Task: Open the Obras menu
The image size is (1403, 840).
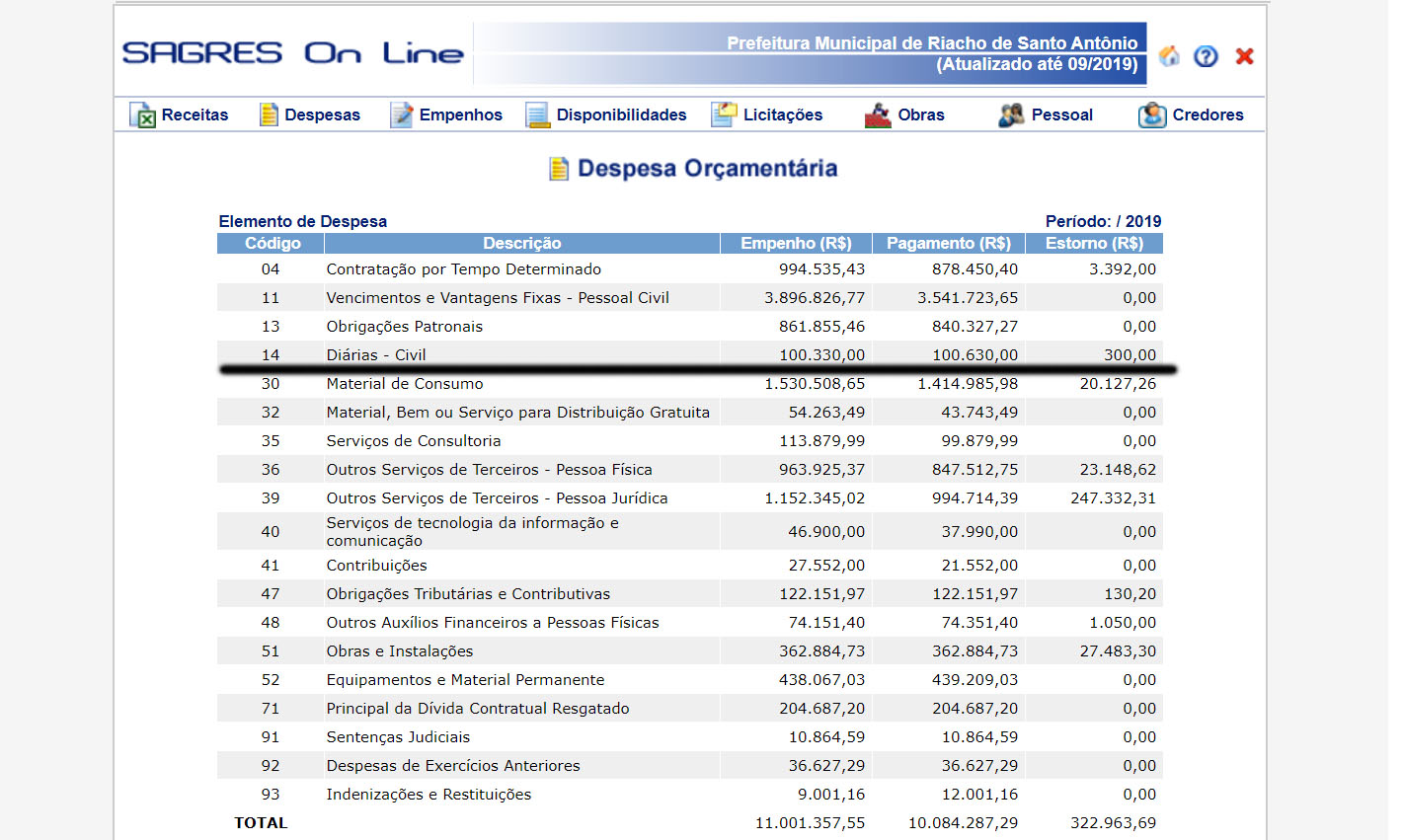Action: [921, 115]
